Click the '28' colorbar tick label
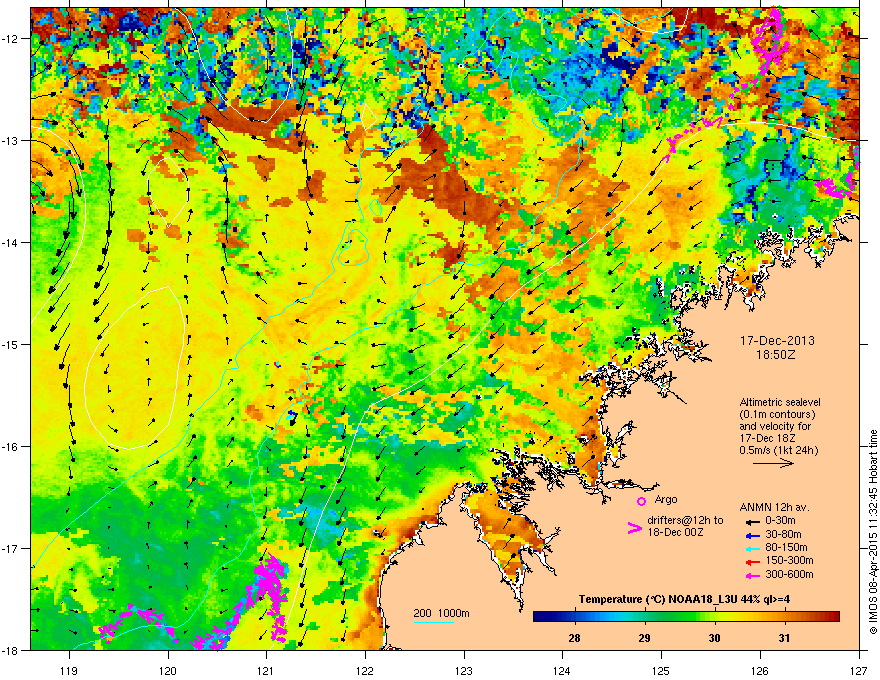This screenshot has height=680, width=880. 574,637
